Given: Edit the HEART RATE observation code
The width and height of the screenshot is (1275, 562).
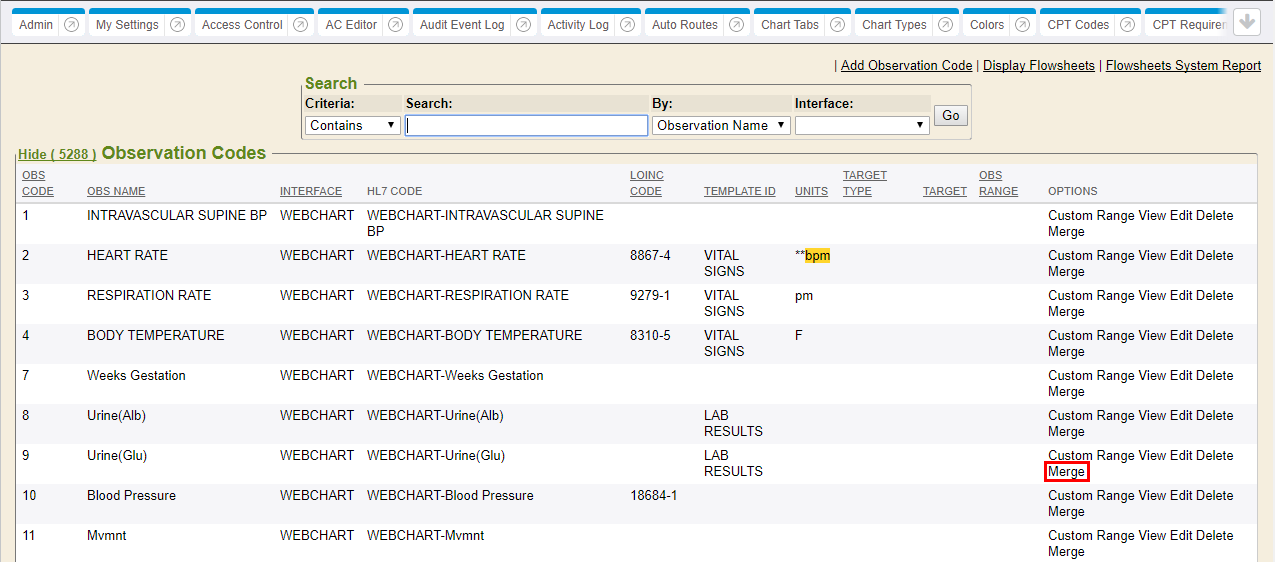Looking at the screenshot, I should 1181,256.
